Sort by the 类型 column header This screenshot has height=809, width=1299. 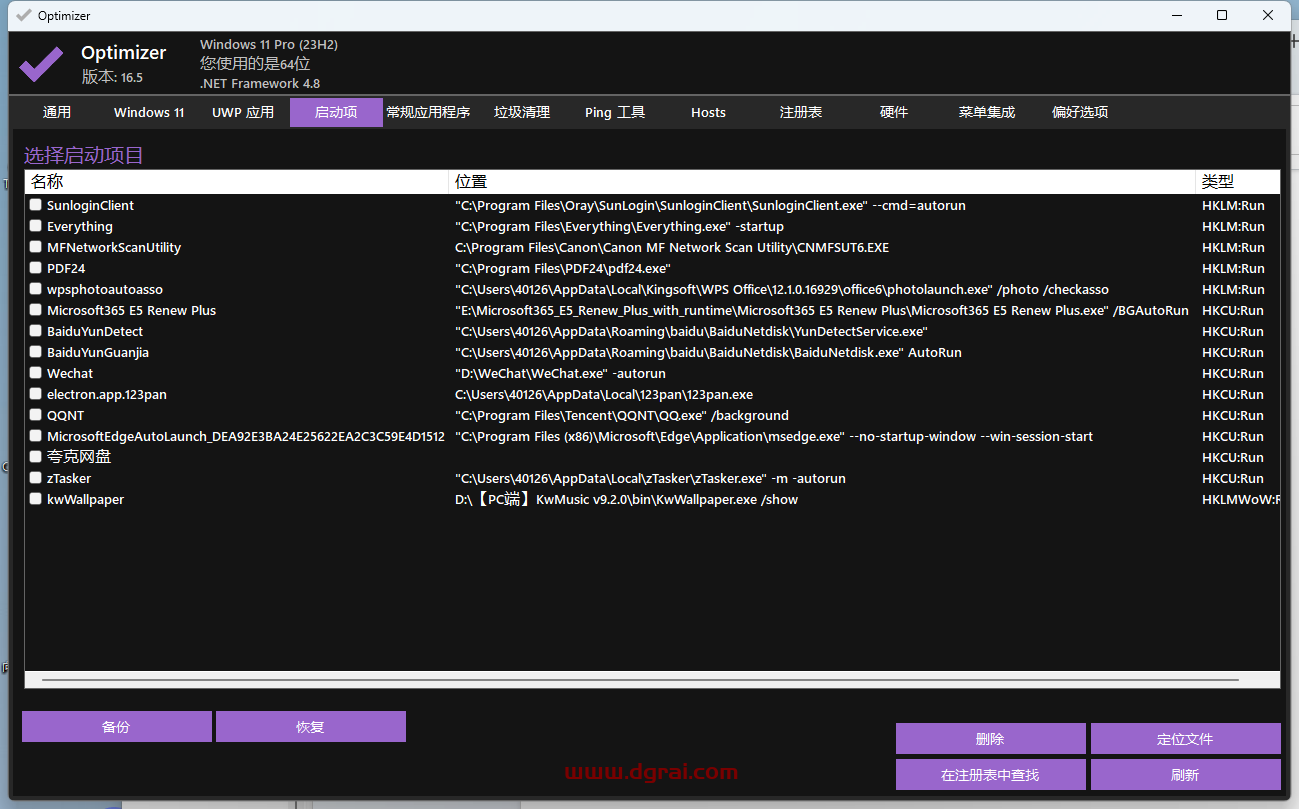click(1238, 181)
